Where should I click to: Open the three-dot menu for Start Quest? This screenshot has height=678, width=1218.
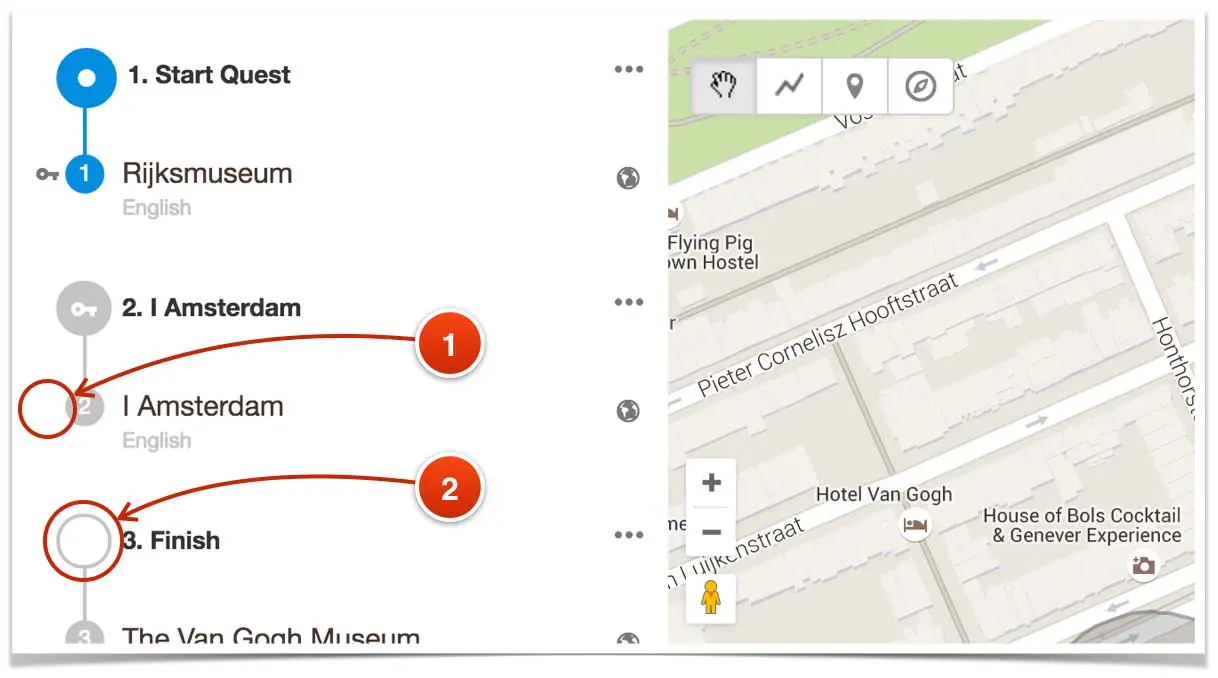(629, 70)
